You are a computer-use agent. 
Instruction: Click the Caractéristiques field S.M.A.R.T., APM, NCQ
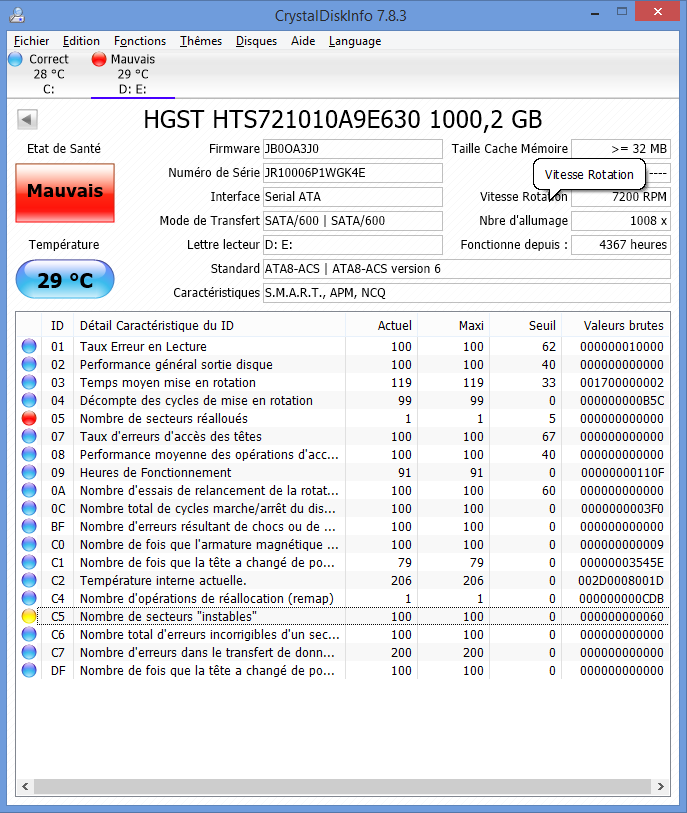[467, 293]
